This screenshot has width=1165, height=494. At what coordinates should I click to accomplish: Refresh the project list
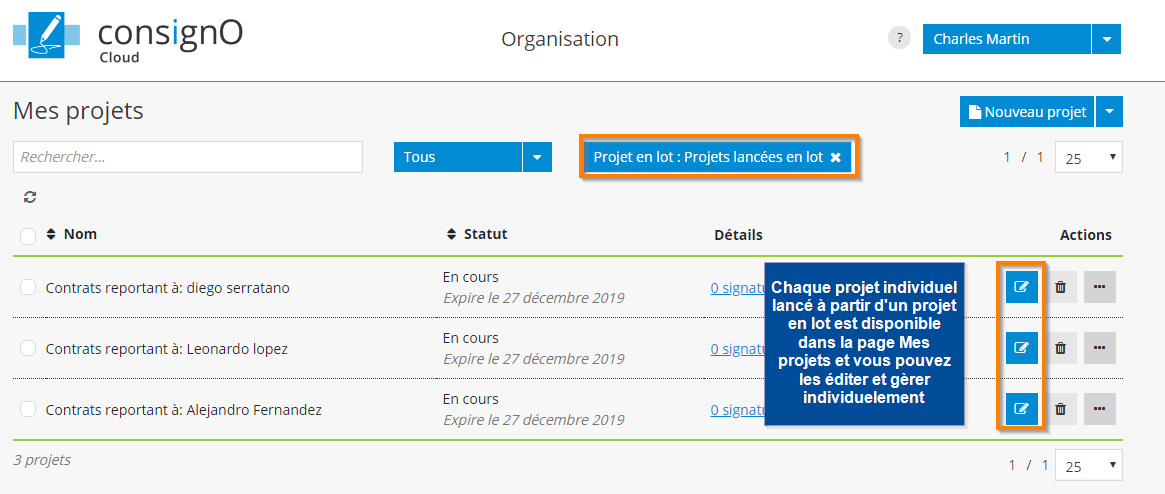point(30,198)
